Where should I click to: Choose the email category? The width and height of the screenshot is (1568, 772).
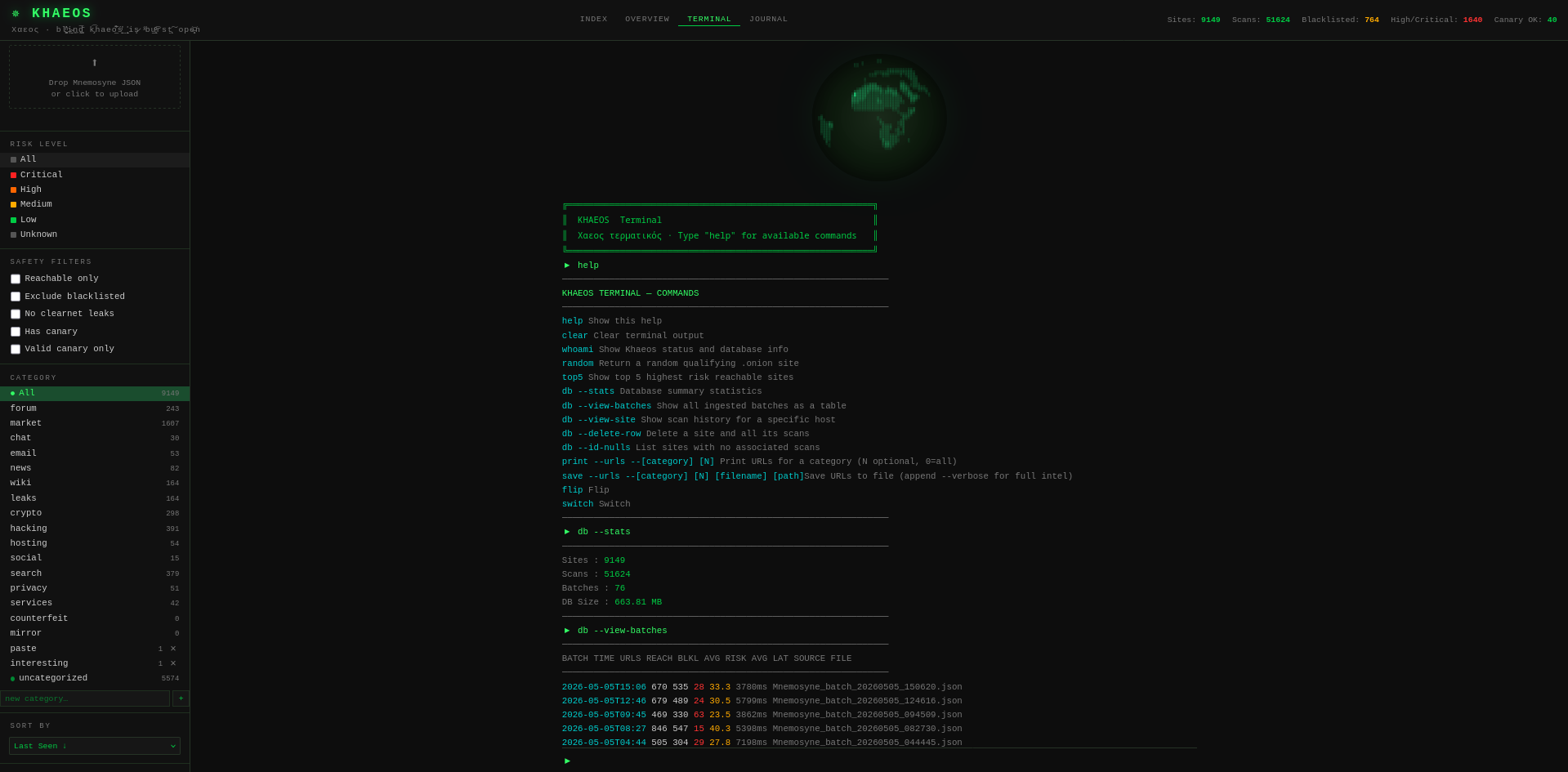tap(95, 453)
